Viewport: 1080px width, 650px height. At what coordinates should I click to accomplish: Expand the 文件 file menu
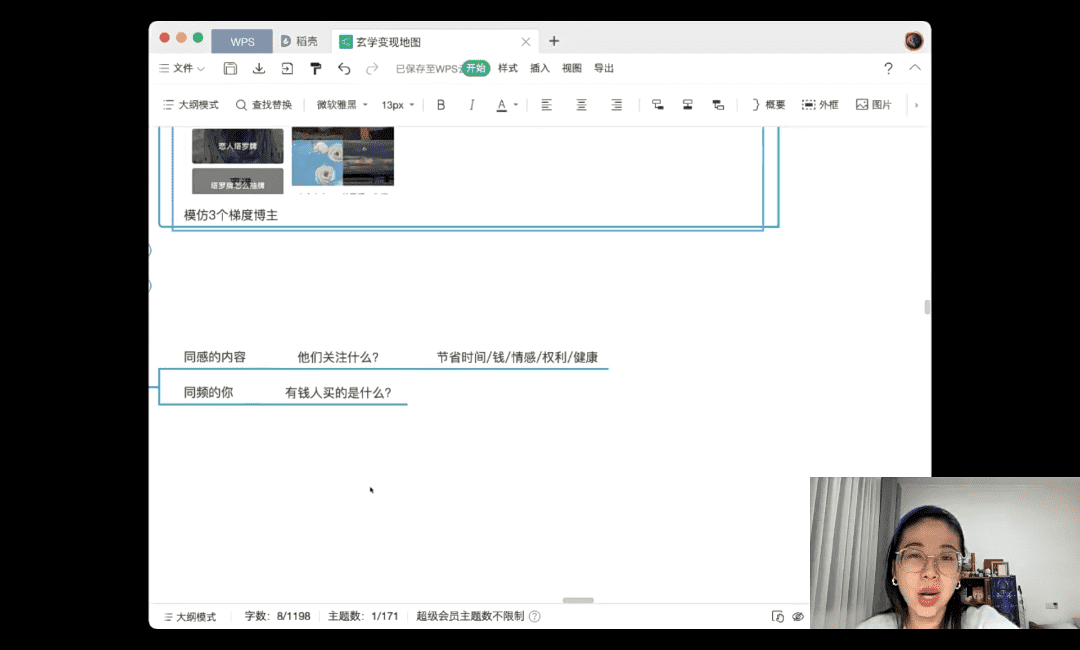point(182,69)
